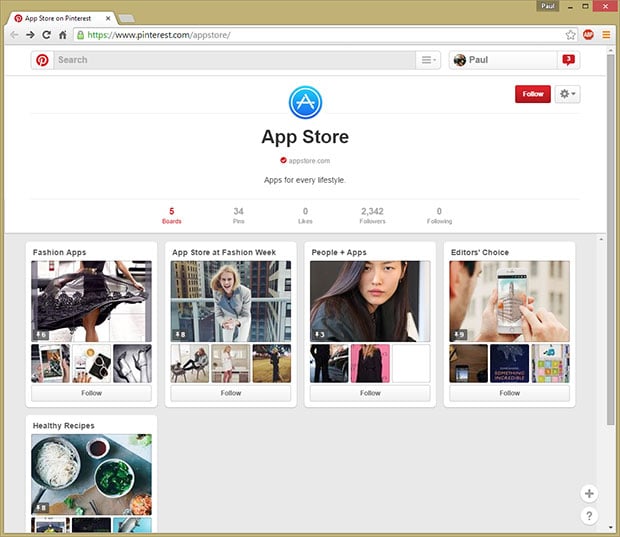Open Healthy Recipes cover image
This screenshot has height=537, width=620.
pyautogui.click(x=91, y=475)
